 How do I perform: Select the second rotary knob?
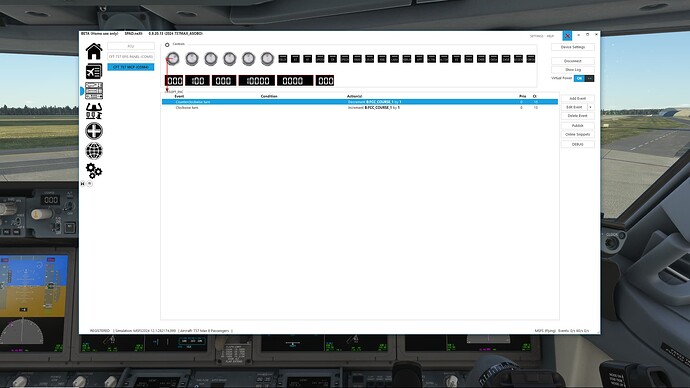(192, 59)
